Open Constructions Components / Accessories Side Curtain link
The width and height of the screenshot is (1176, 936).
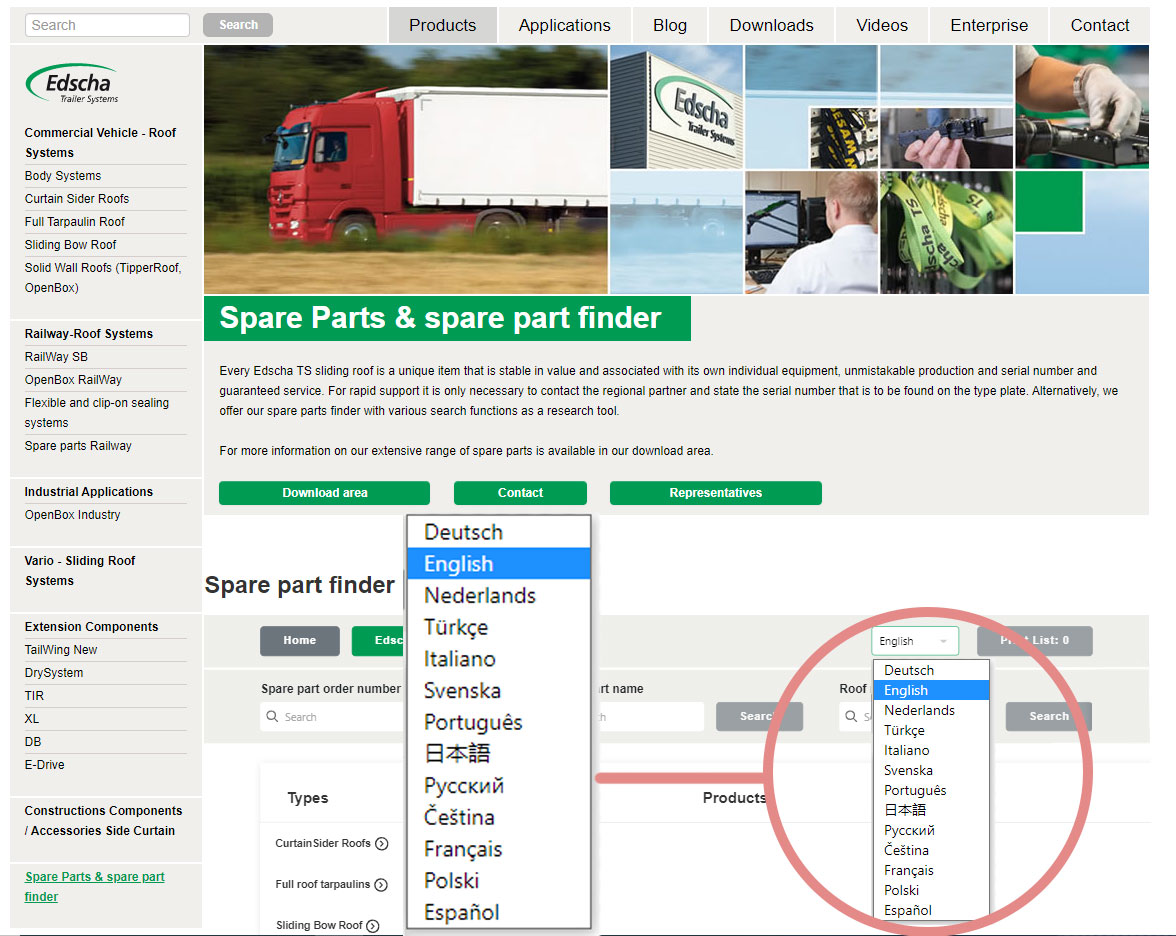tap(104, 820)
